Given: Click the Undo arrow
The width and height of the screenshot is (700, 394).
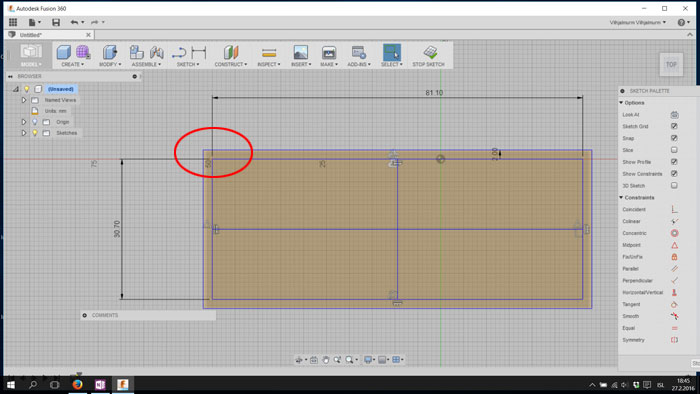Looking at the screenshot, I should click(74, 22).
